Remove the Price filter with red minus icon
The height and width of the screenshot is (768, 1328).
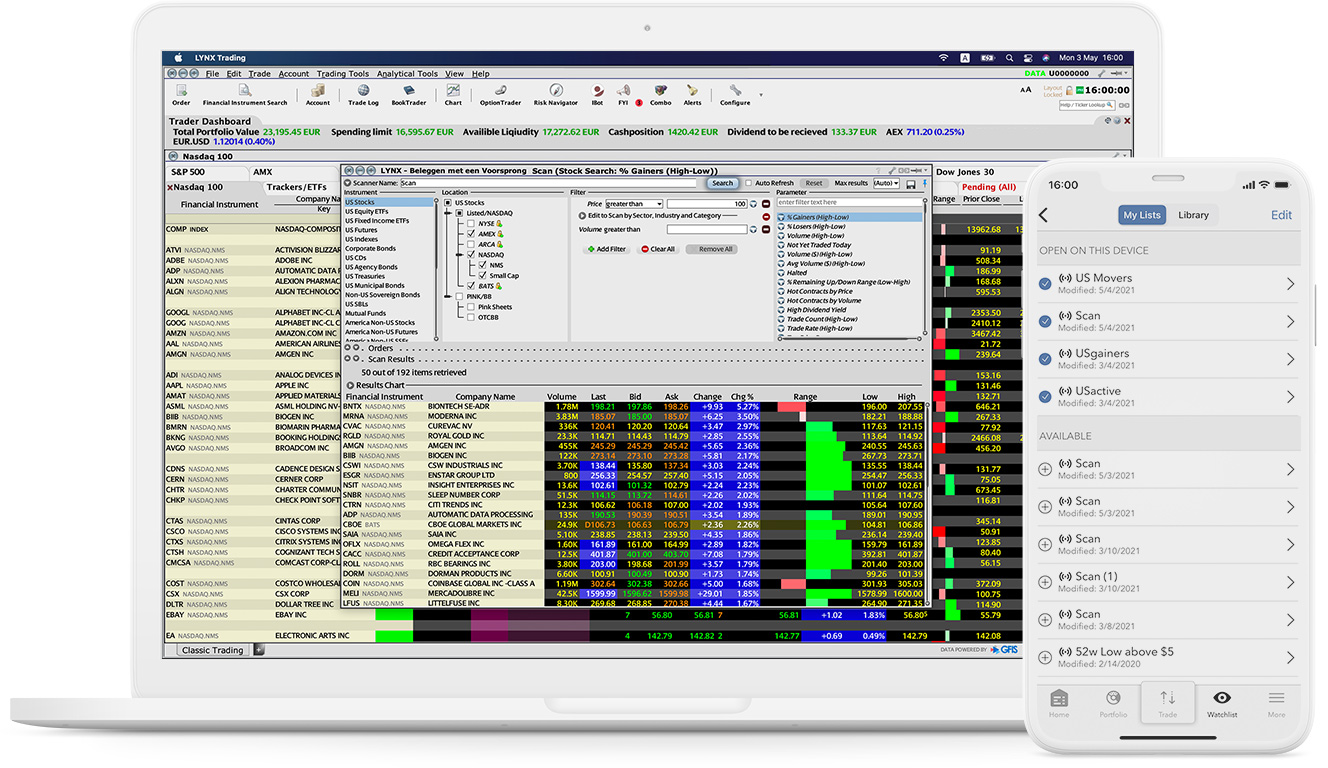tap(766, 204)
